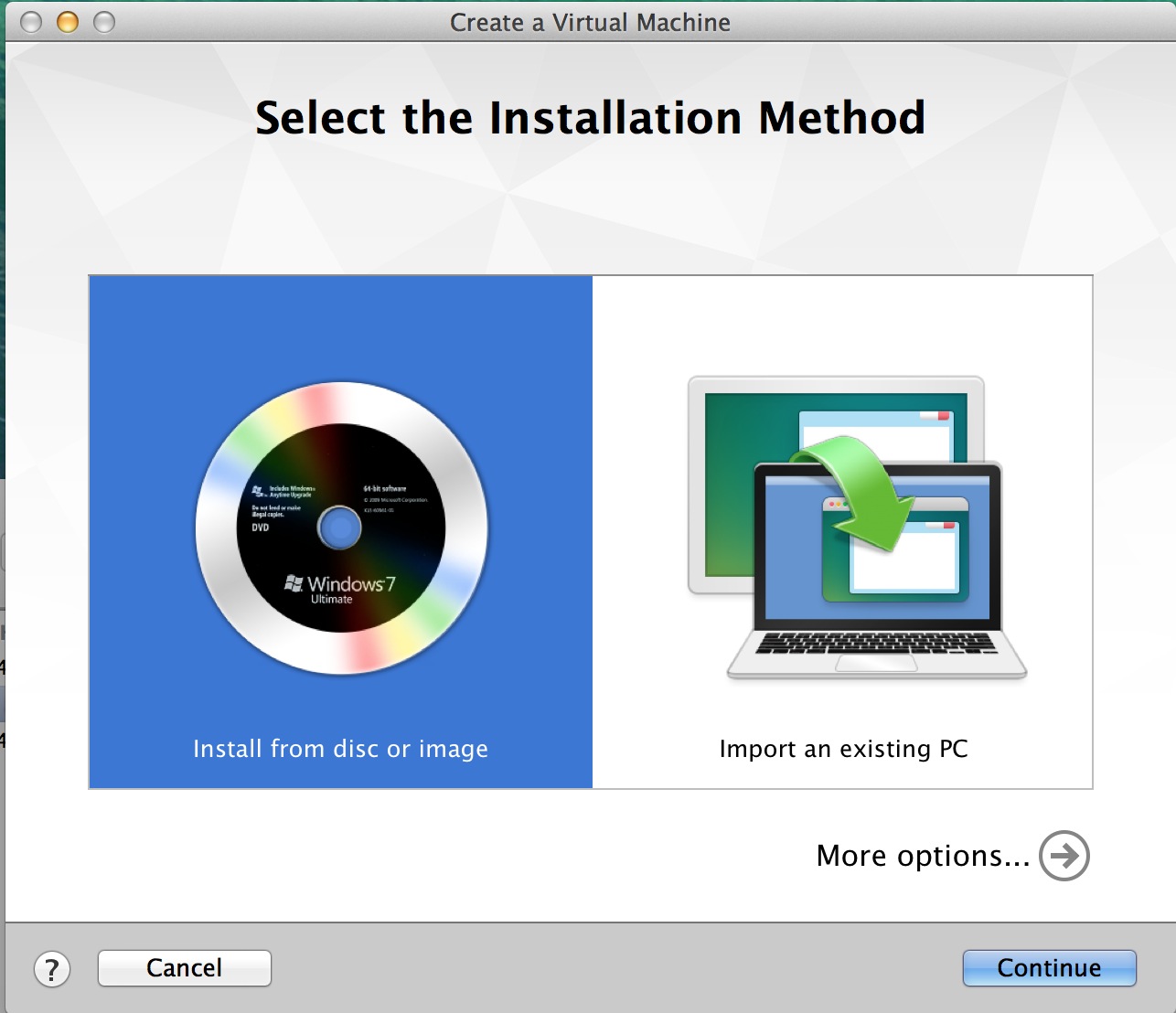Minimize the window with the yellow button
1176x1013 pixels.
(x=68, y=22)
